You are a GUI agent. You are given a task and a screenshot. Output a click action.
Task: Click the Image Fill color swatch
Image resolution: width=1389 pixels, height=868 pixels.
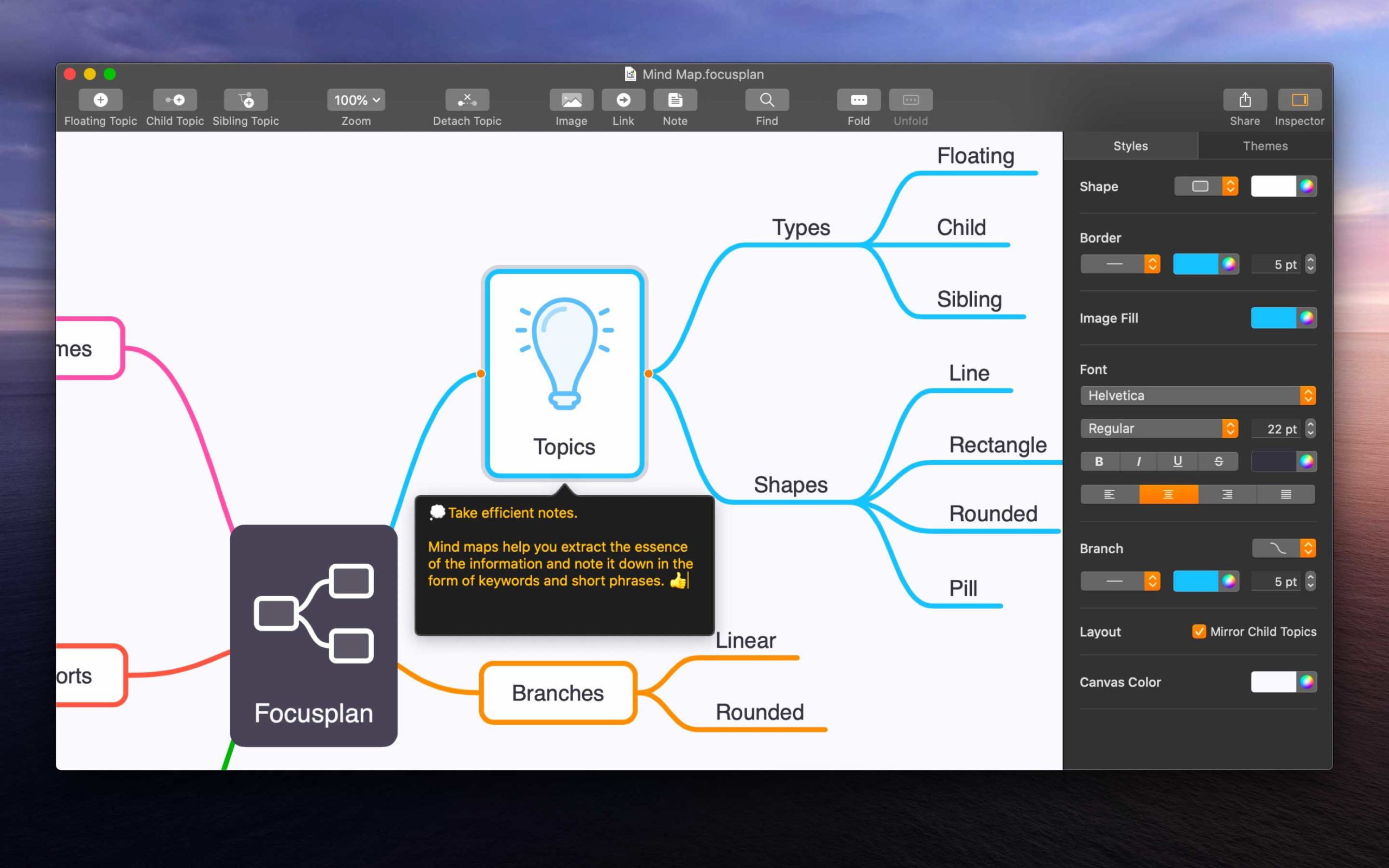coord(1273,318)
